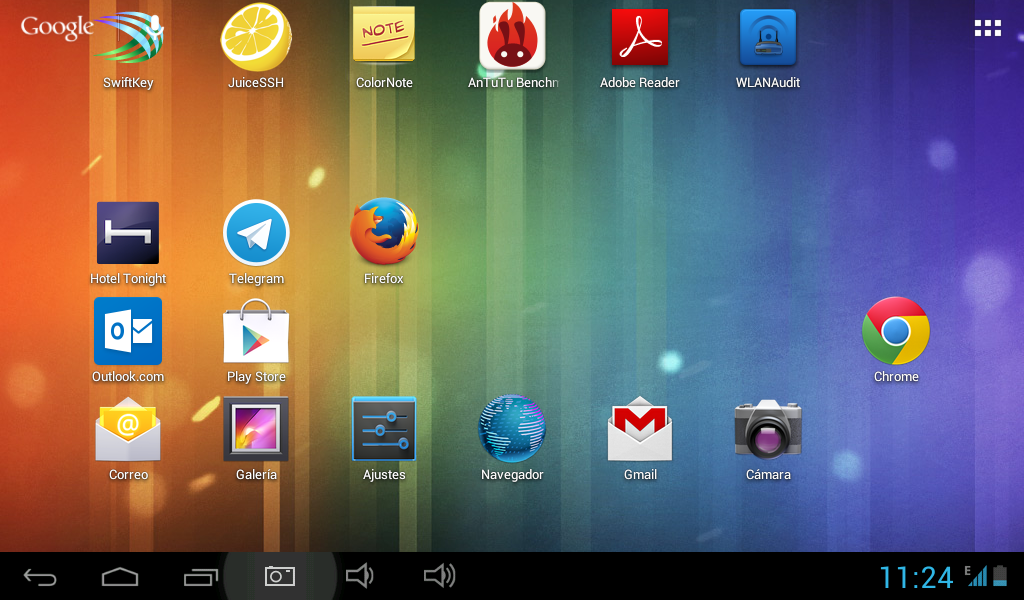The width and height of the screenshot is (1024, 600).
Task: Open Ajustes settings
Action: pyautogui.click(x=384, y=439)
